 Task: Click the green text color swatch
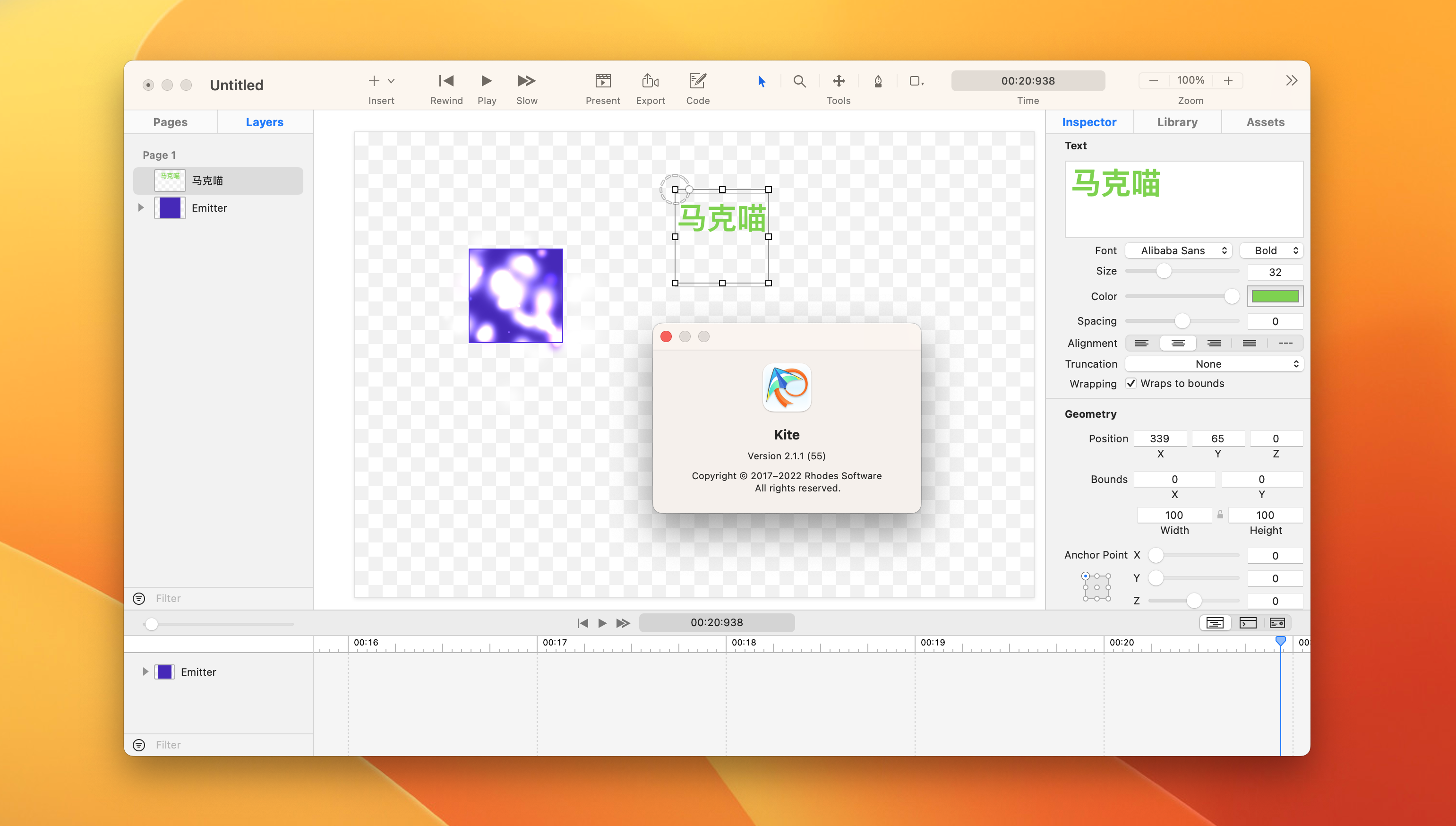[x=1275, y=296]
